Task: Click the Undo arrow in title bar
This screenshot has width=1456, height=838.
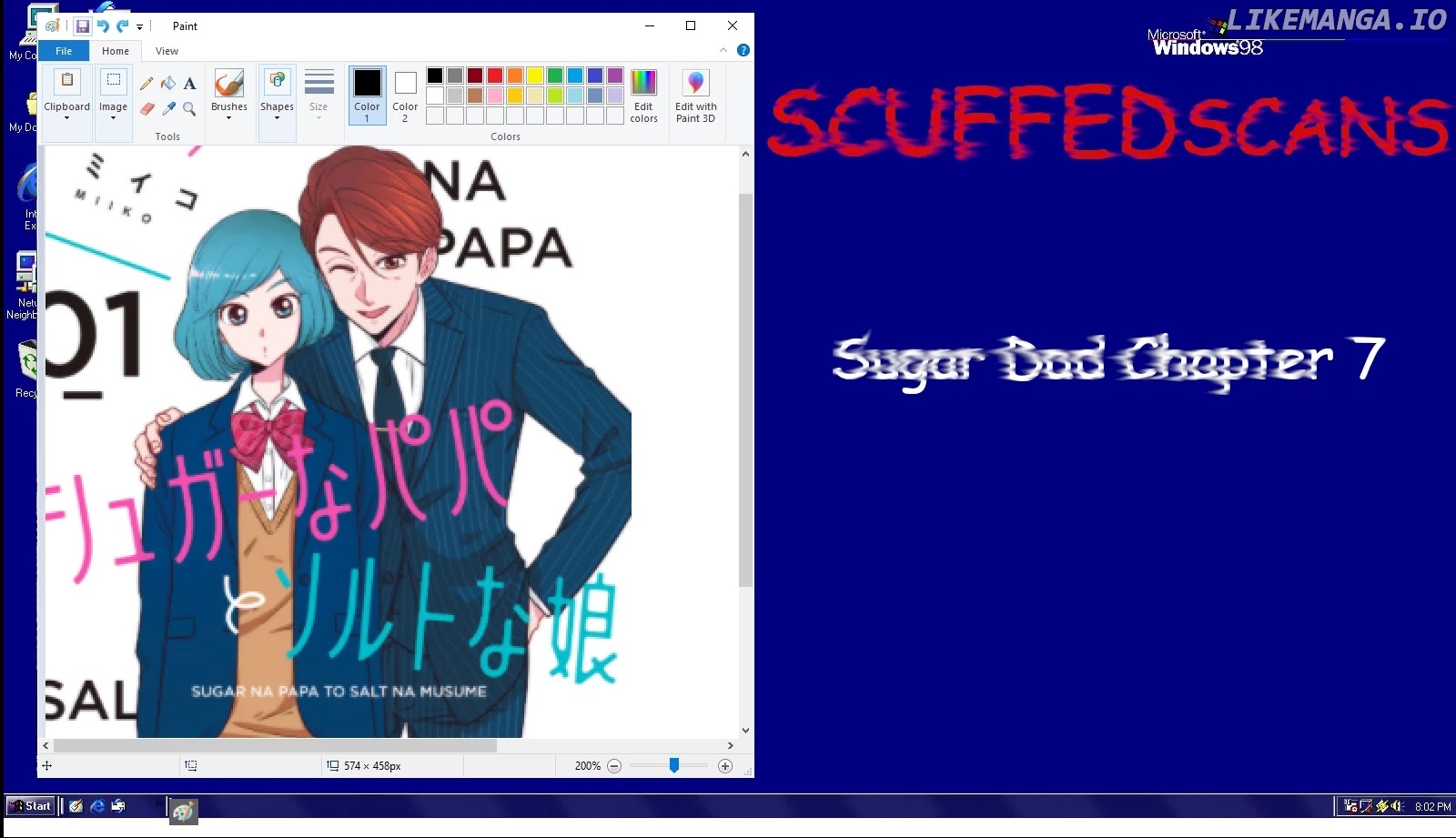Action: coord(103,26)
